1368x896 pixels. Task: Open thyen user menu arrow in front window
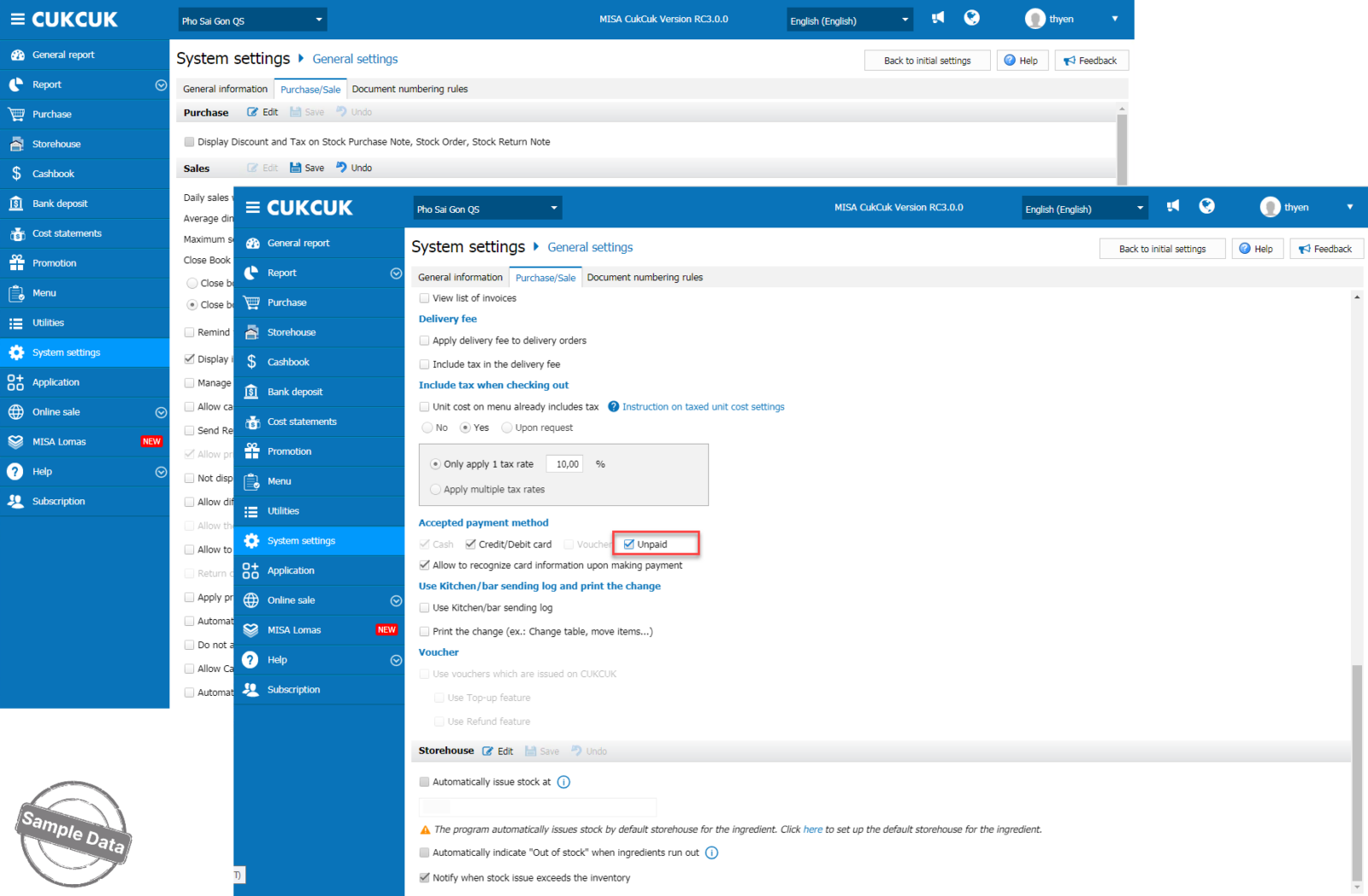pyautogui.click(x=1350, y=207)
